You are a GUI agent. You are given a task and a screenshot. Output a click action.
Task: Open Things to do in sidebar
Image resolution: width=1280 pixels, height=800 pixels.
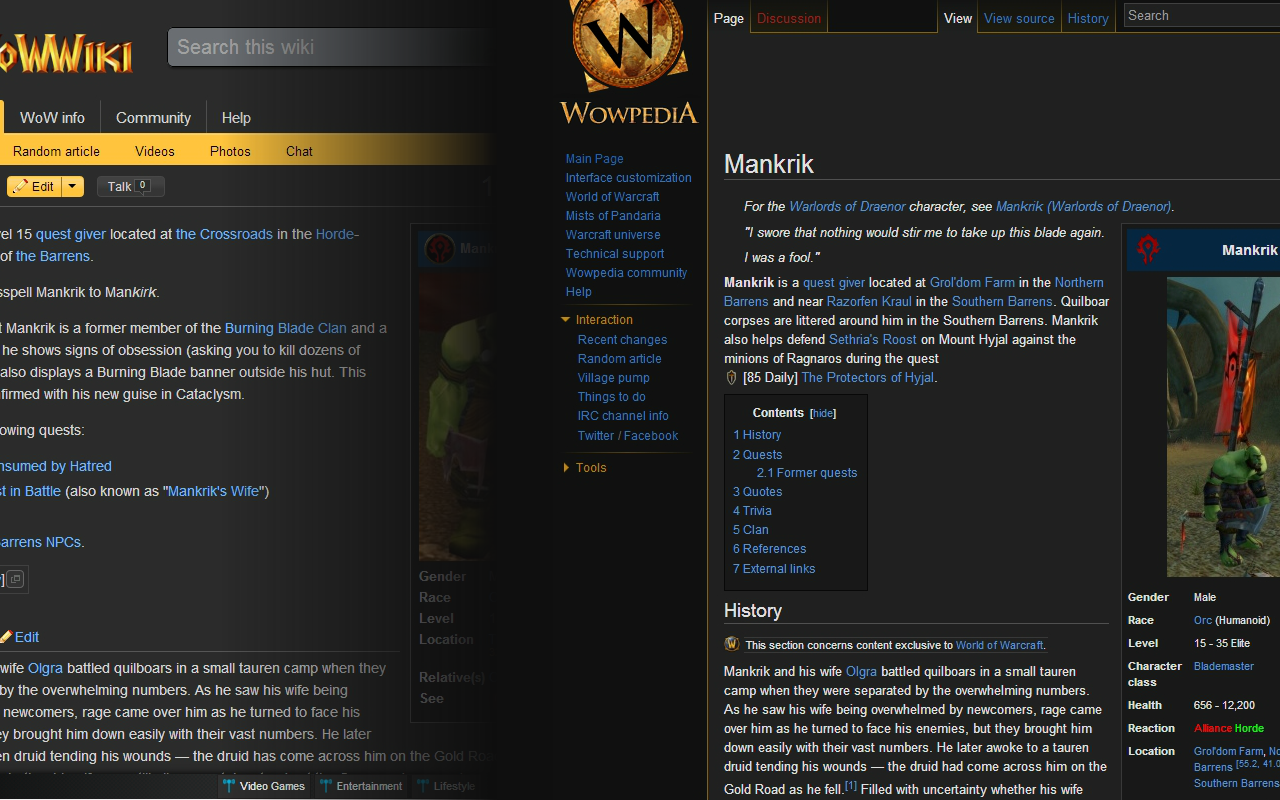(611, 397)
